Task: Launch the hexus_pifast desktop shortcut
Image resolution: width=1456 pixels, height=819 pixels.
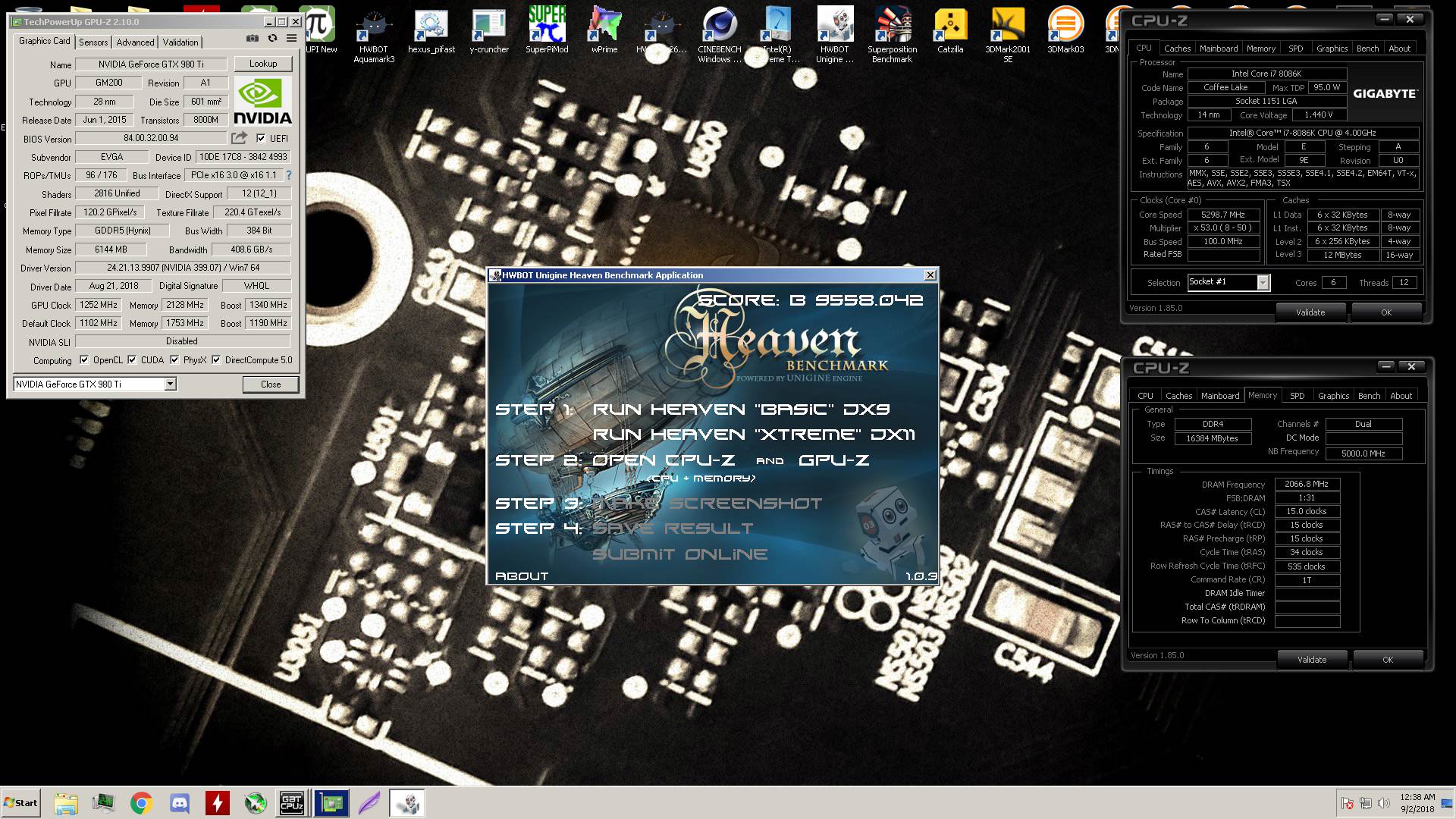Action: tap(431, 32)
